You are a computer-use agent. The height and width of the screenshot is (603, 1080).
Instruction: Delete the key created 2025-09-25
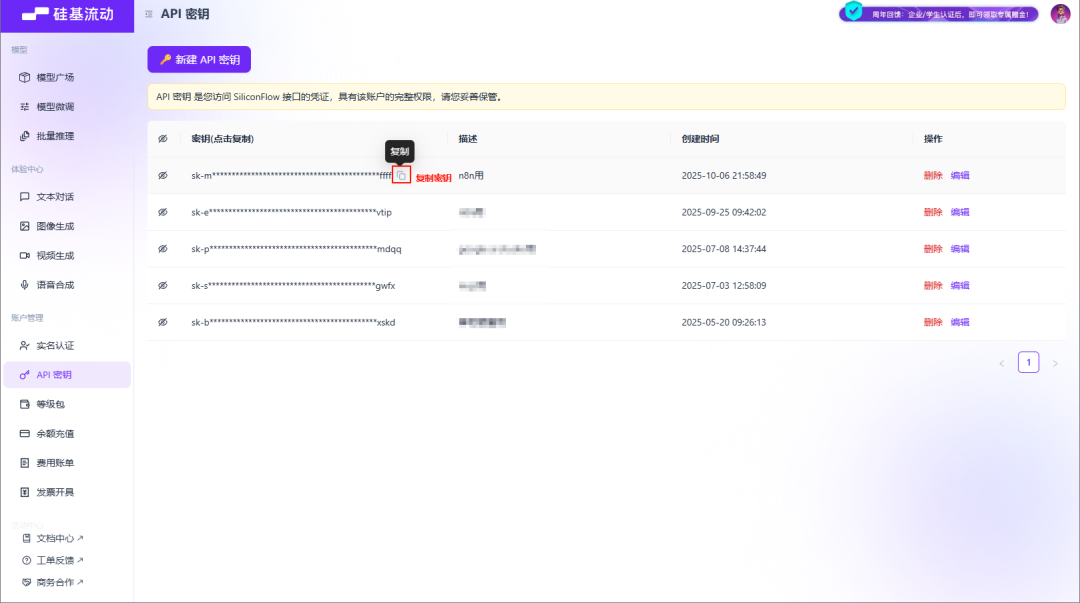(933, 212)
